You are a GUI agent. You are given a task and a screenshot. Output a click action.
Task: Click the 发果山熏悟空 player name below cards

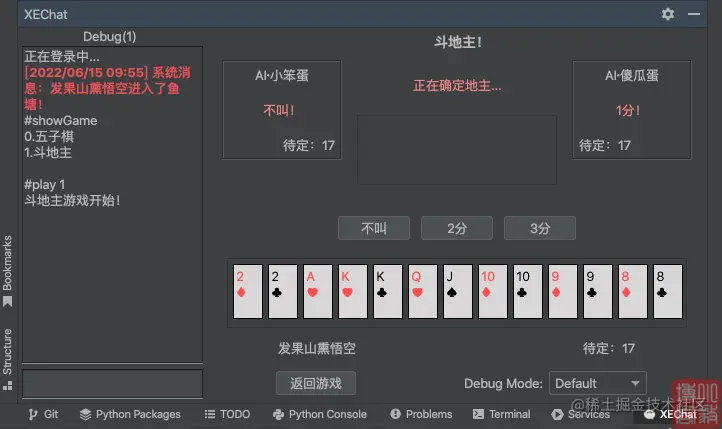[x=316, y=348]
